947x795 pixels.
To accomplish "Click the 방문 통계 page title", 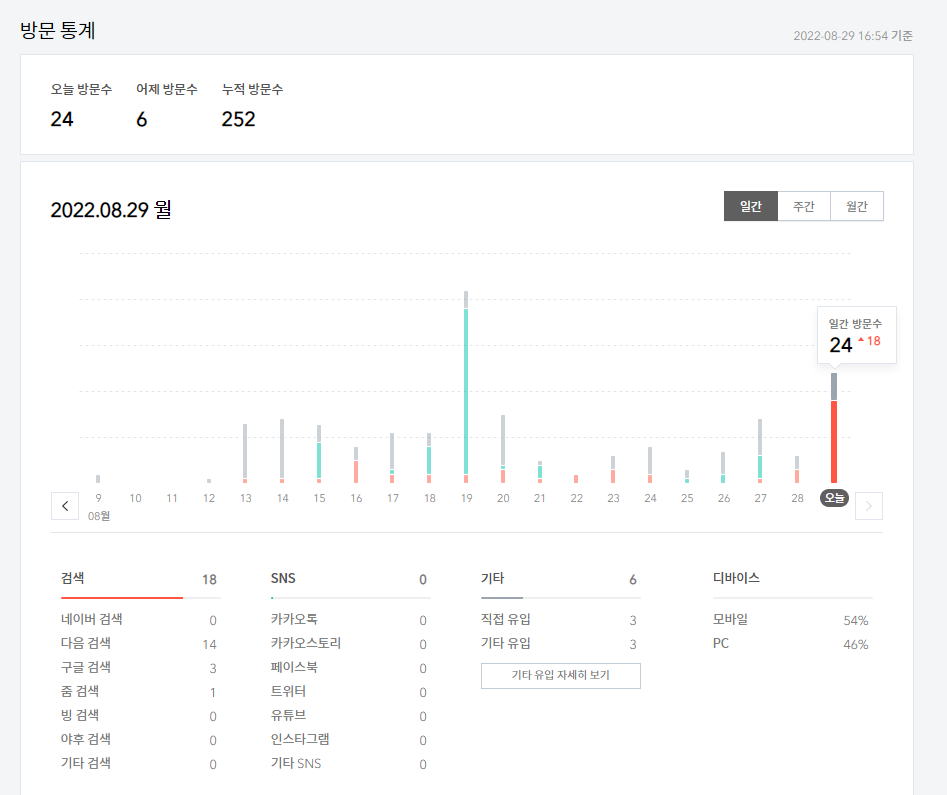I will [x=57, y=30].
